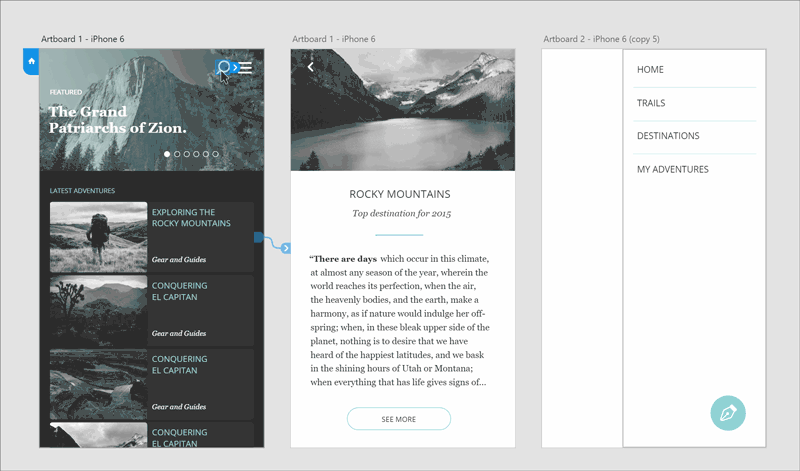Click the 'There are days' quote paragraph
Screen dimensions: 800x471
[x=399, y=320]
